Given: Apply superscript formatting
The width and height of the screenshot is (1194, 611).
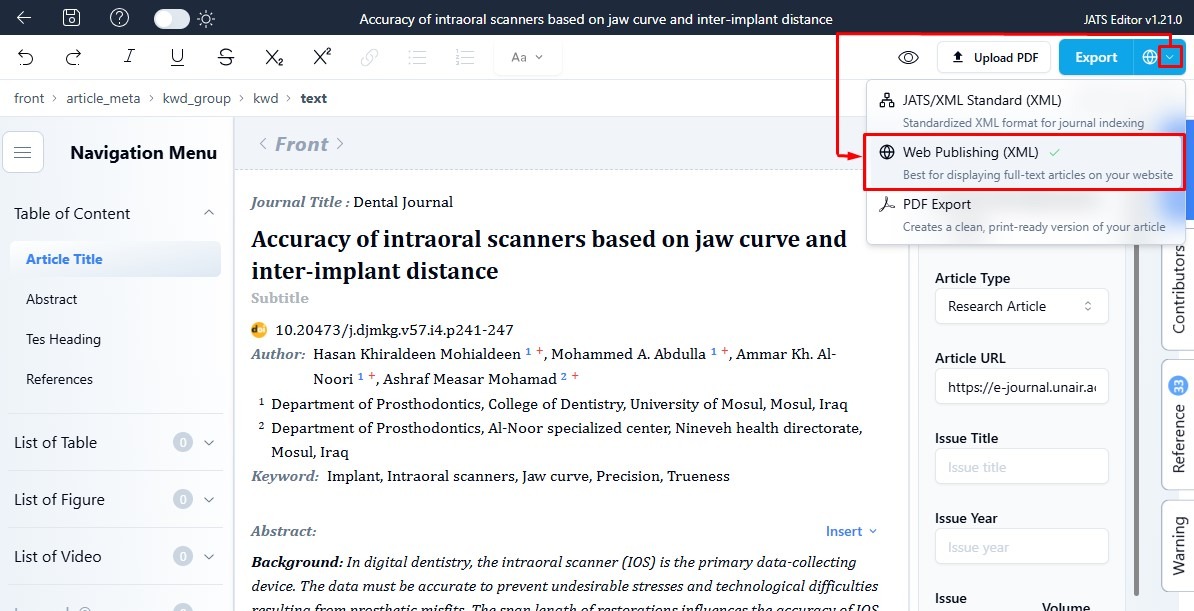Looking at the screenshot, I should pos(322,57).
